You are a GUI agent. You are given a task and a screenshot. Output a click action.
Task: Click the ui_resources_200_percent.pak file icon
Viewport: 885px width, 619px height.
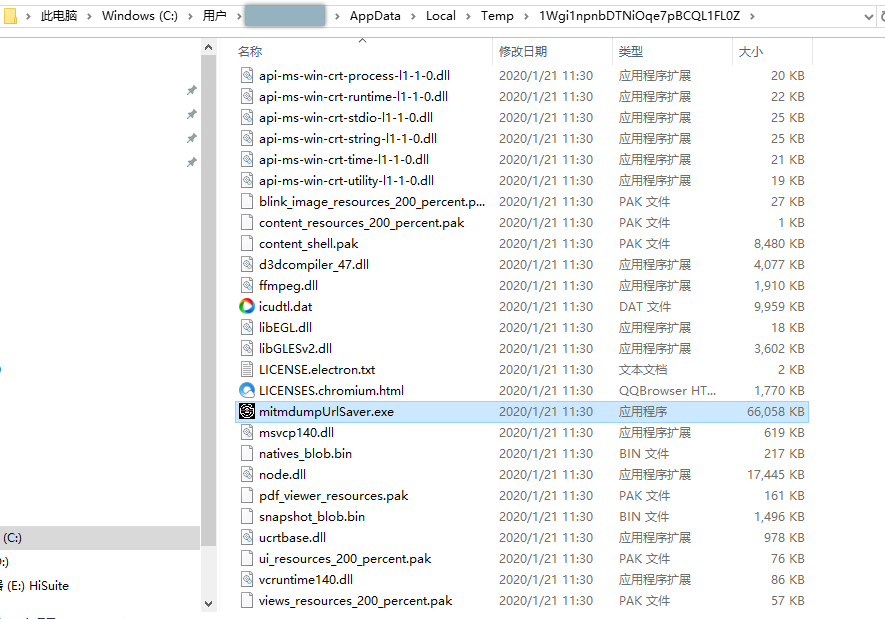point(247,559)
